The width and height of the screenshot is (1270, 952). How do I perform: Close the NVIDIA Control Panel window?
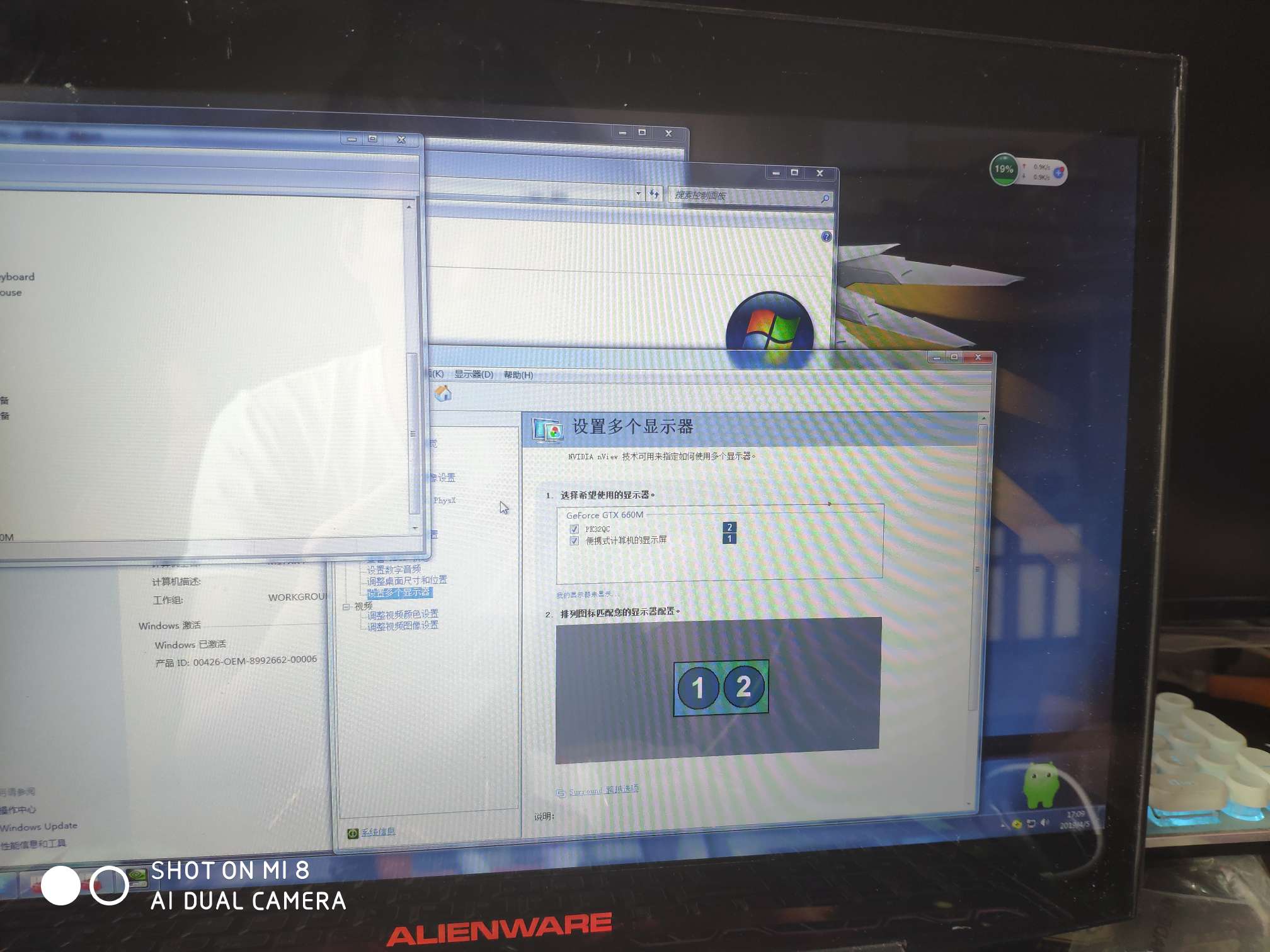[x=978, y=357]
